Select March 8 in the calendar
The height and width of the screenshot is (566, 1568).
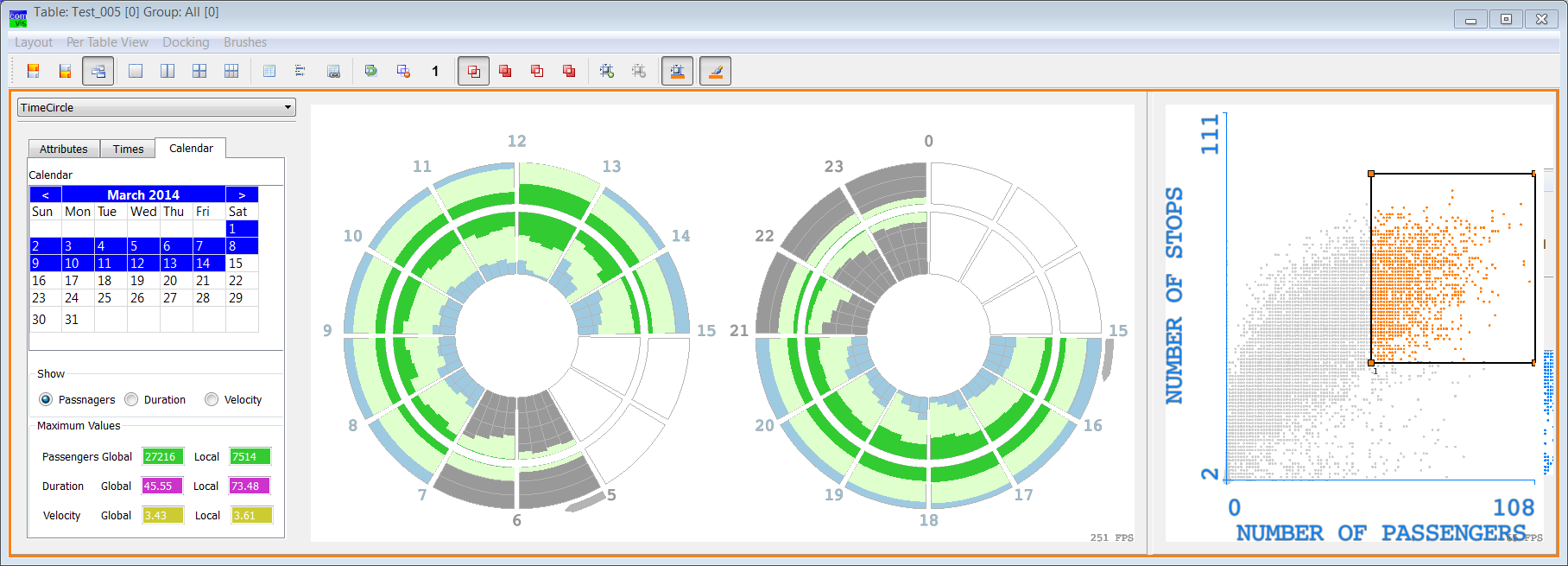242,246
